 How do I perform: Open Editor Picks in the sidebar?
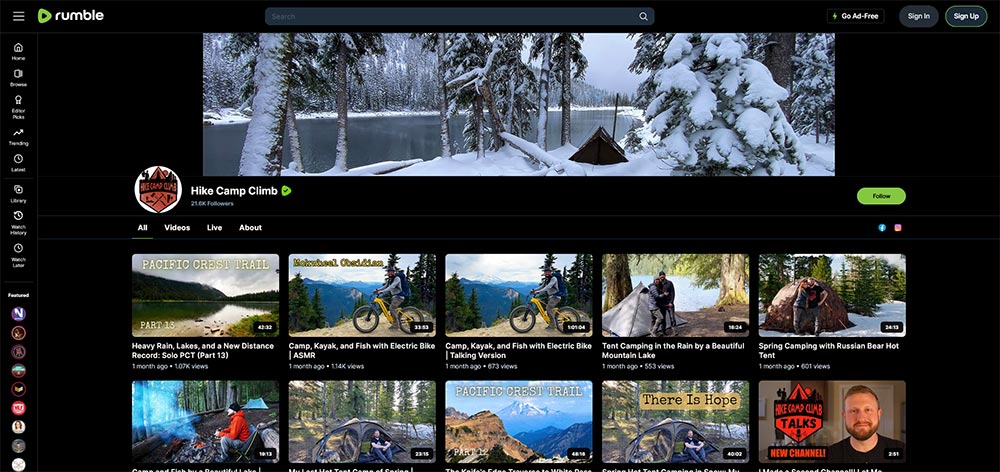(x=18, y=107)
